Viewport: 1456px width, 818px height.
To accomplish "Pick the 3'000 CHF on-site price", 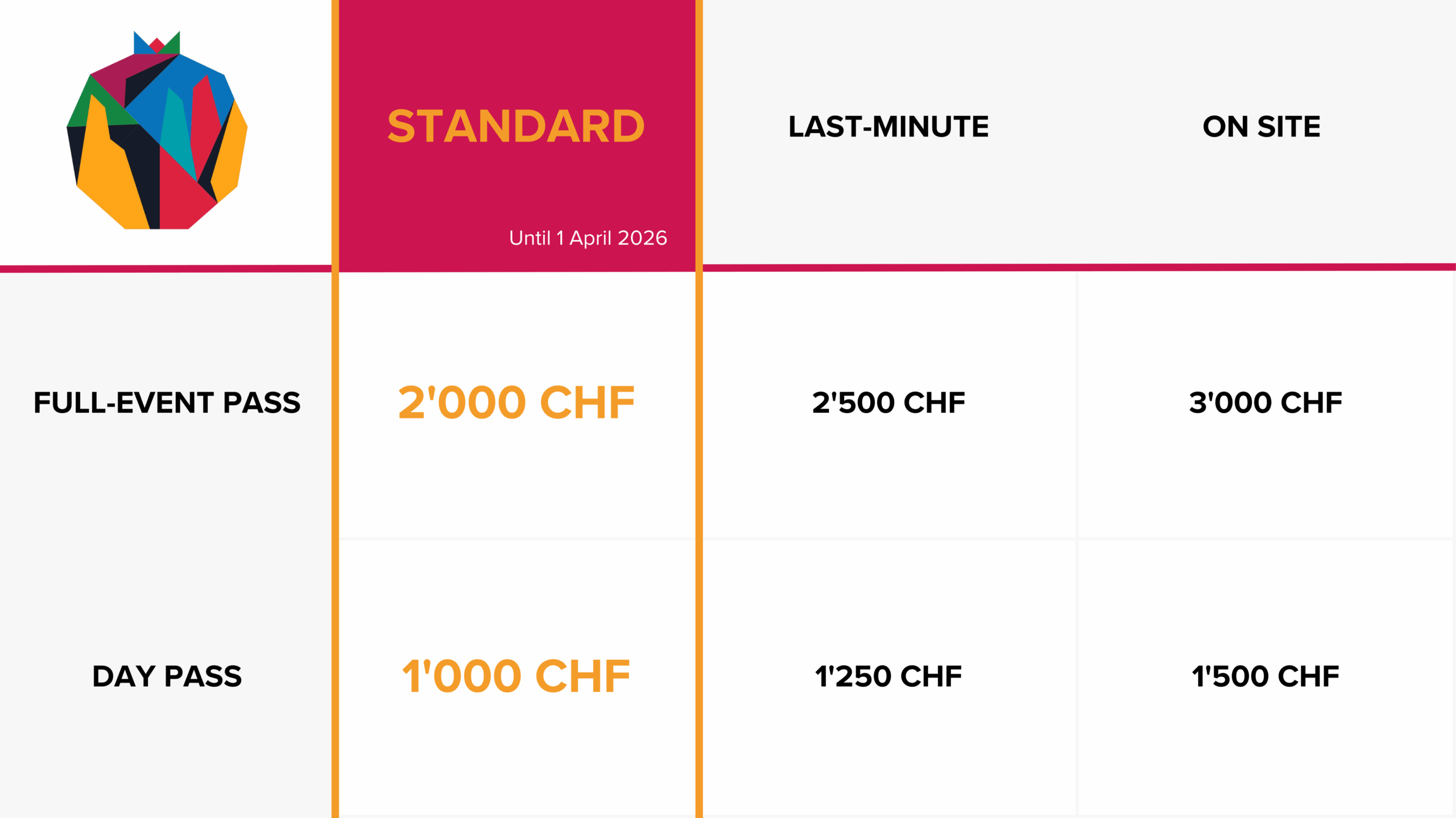I will pyautogui.click(x=1265, y=402).
